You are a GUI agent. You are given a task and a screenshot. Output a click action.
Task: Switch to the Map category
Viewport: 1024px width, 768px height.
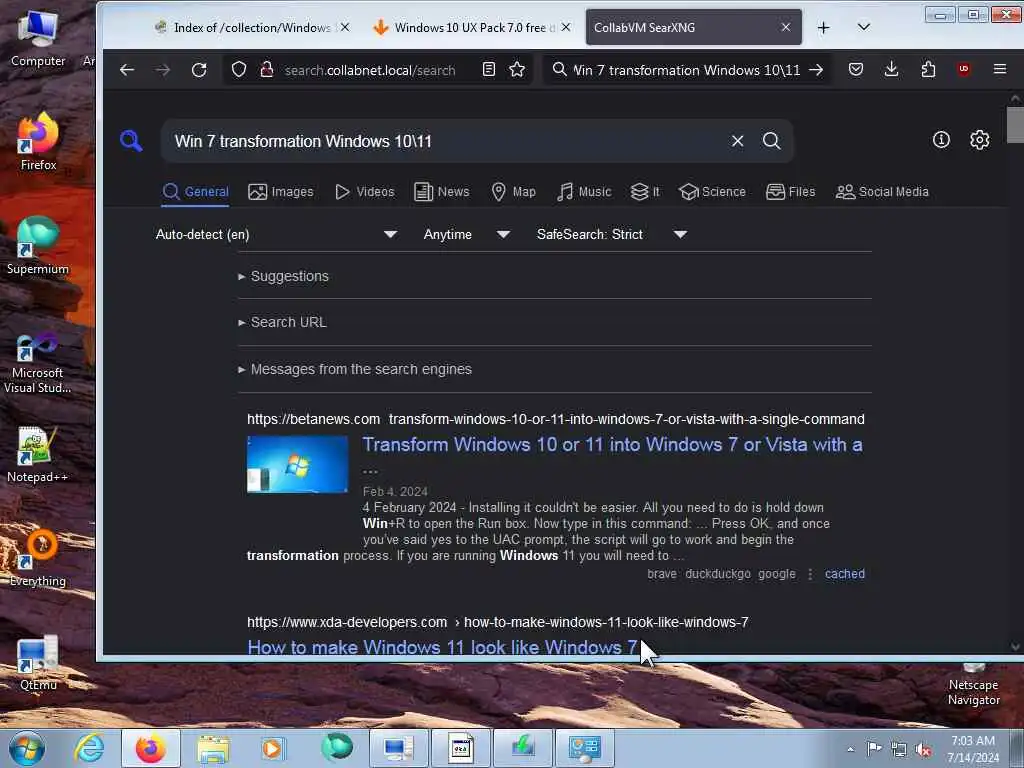(513, 192)
